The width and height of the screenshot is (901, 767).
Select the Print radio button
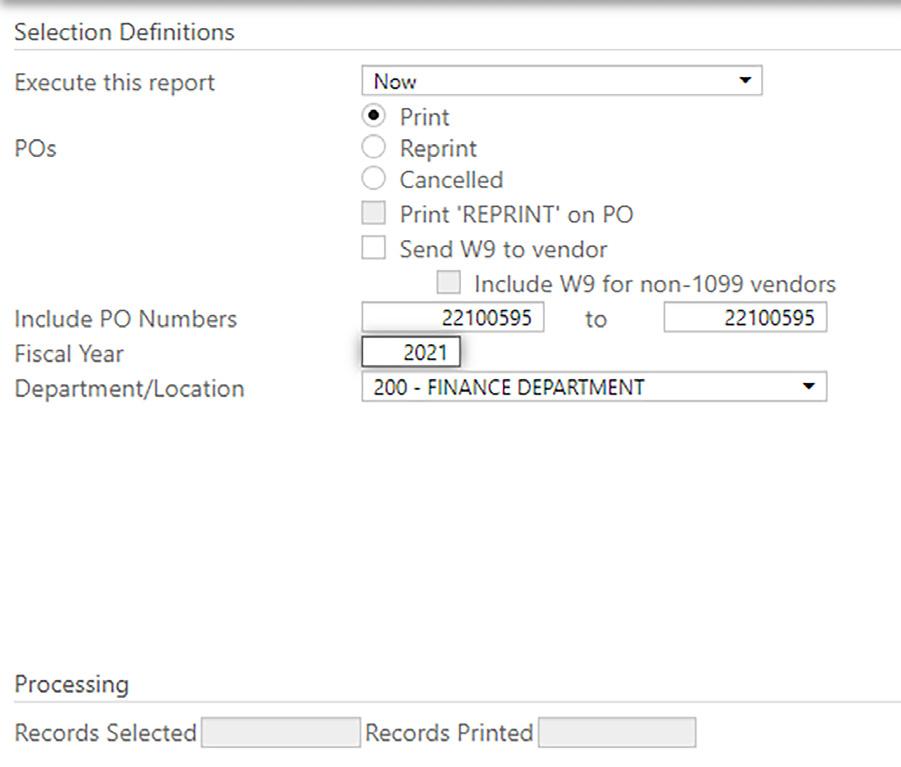374,116
